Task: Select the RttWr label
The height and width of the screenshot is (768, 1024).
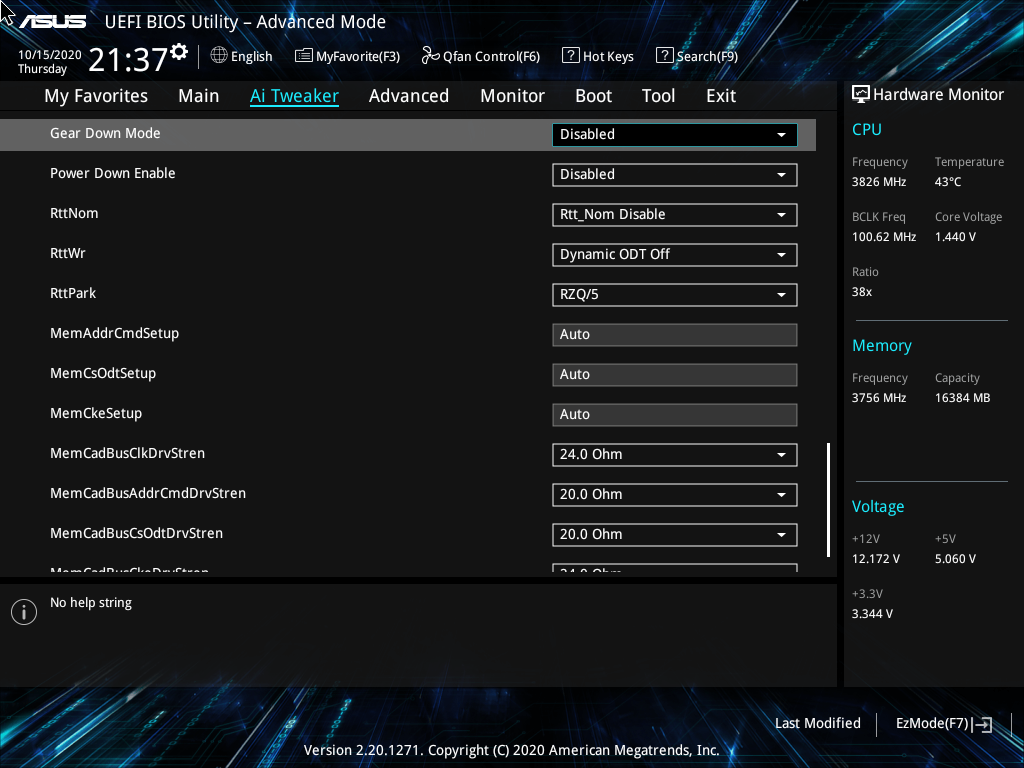Action: 67,253
